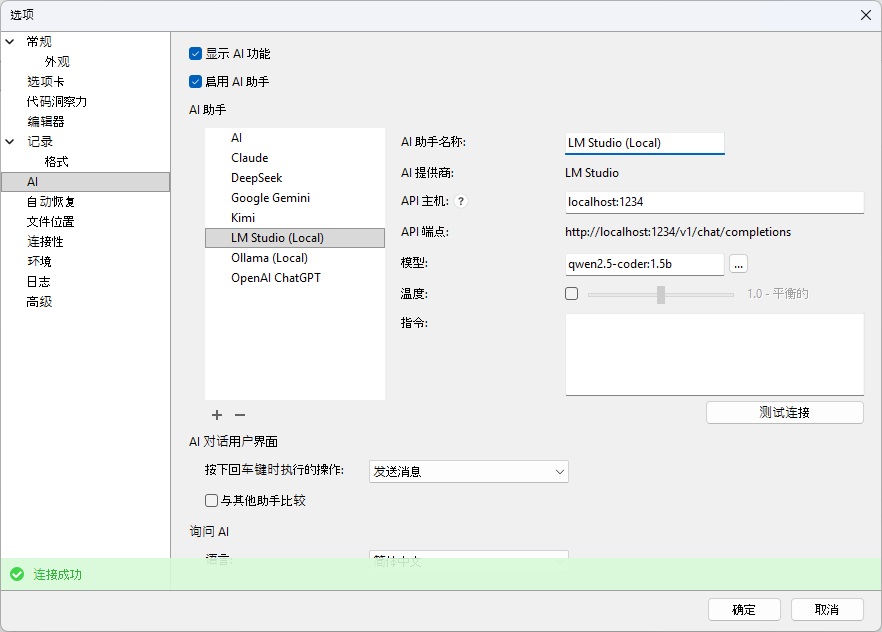
Task: Click the 模型 qwen2.5-coder:1.5b field
Action: click(x=645, y=264)
